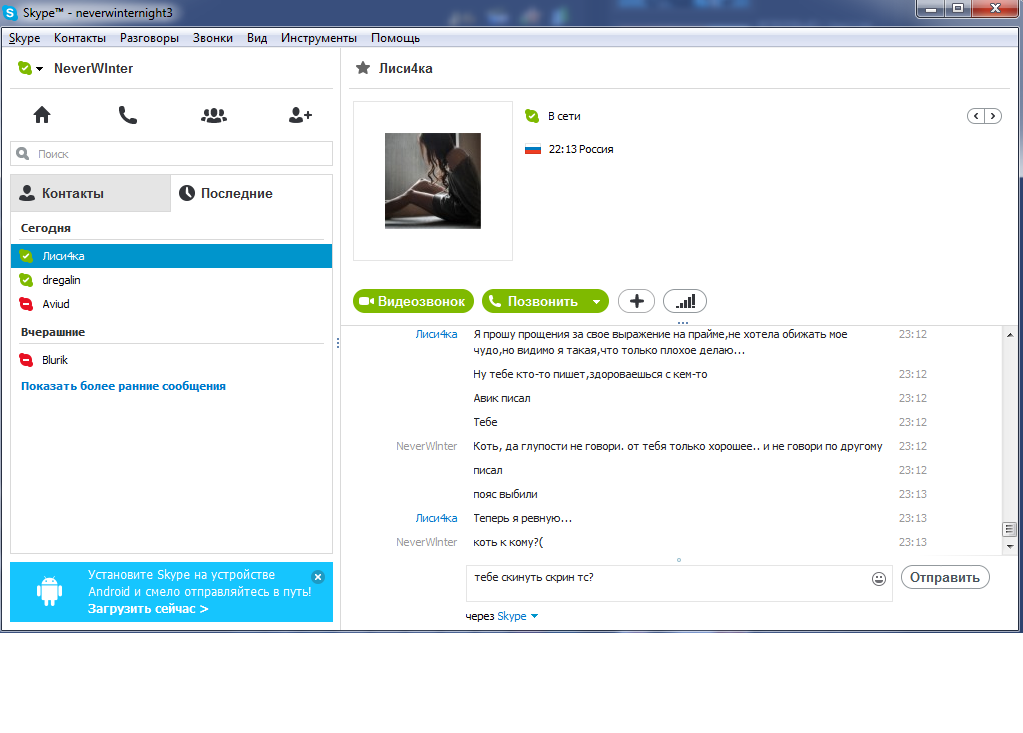Screen dimensions: 1023x733
Task: Click the previous arrow in profile panel
Action: pyautogui.click(x=976, y=116)
